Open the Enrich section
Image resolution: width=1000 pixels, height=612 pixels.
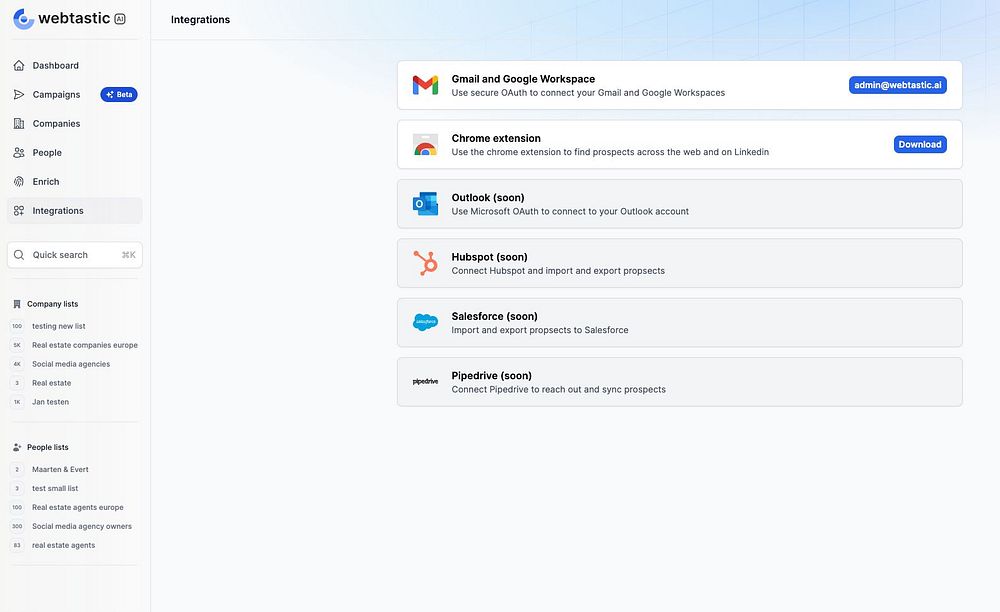click(75, 182)
